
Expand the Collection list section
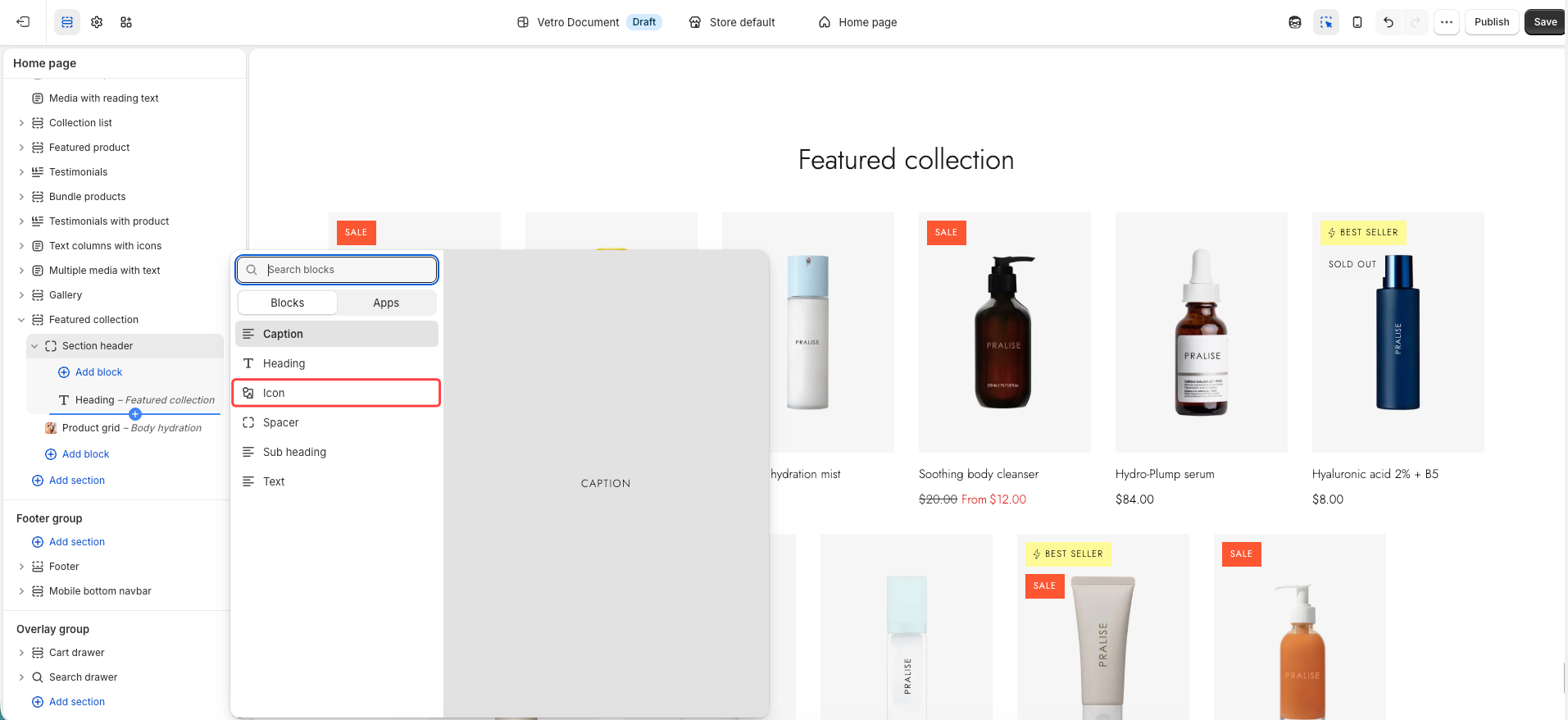21,123
